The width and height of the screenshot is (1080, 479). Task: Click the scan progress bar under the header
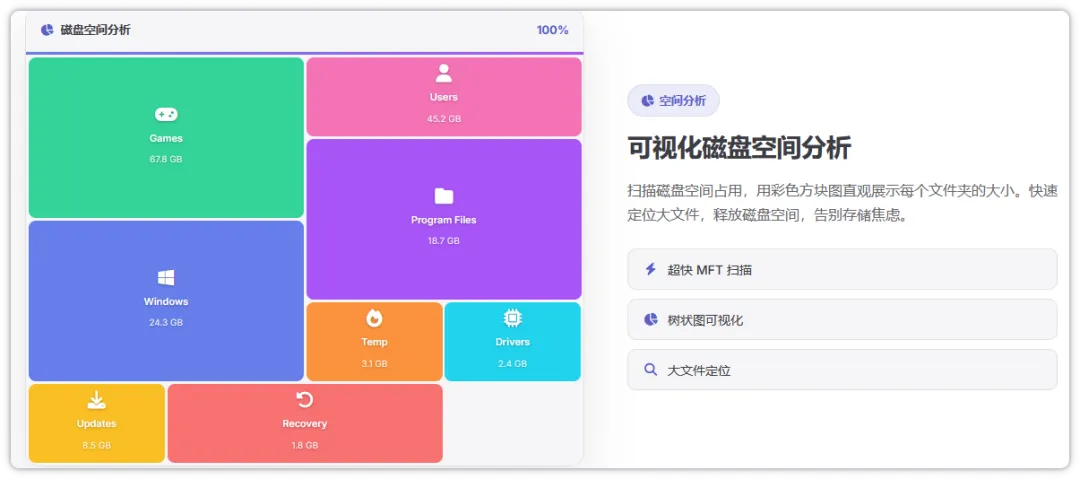point(304,53)
